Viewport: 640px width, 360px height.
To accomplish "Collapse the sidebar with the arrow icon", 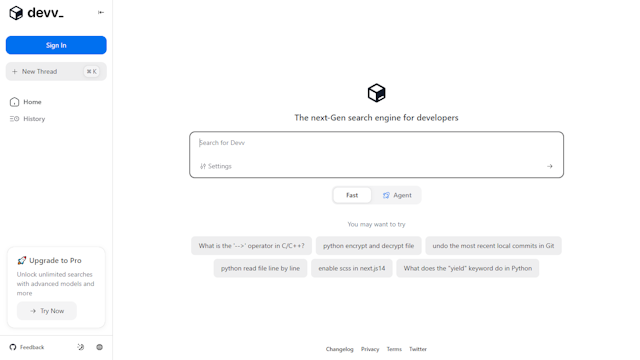I will pos(101,12).
